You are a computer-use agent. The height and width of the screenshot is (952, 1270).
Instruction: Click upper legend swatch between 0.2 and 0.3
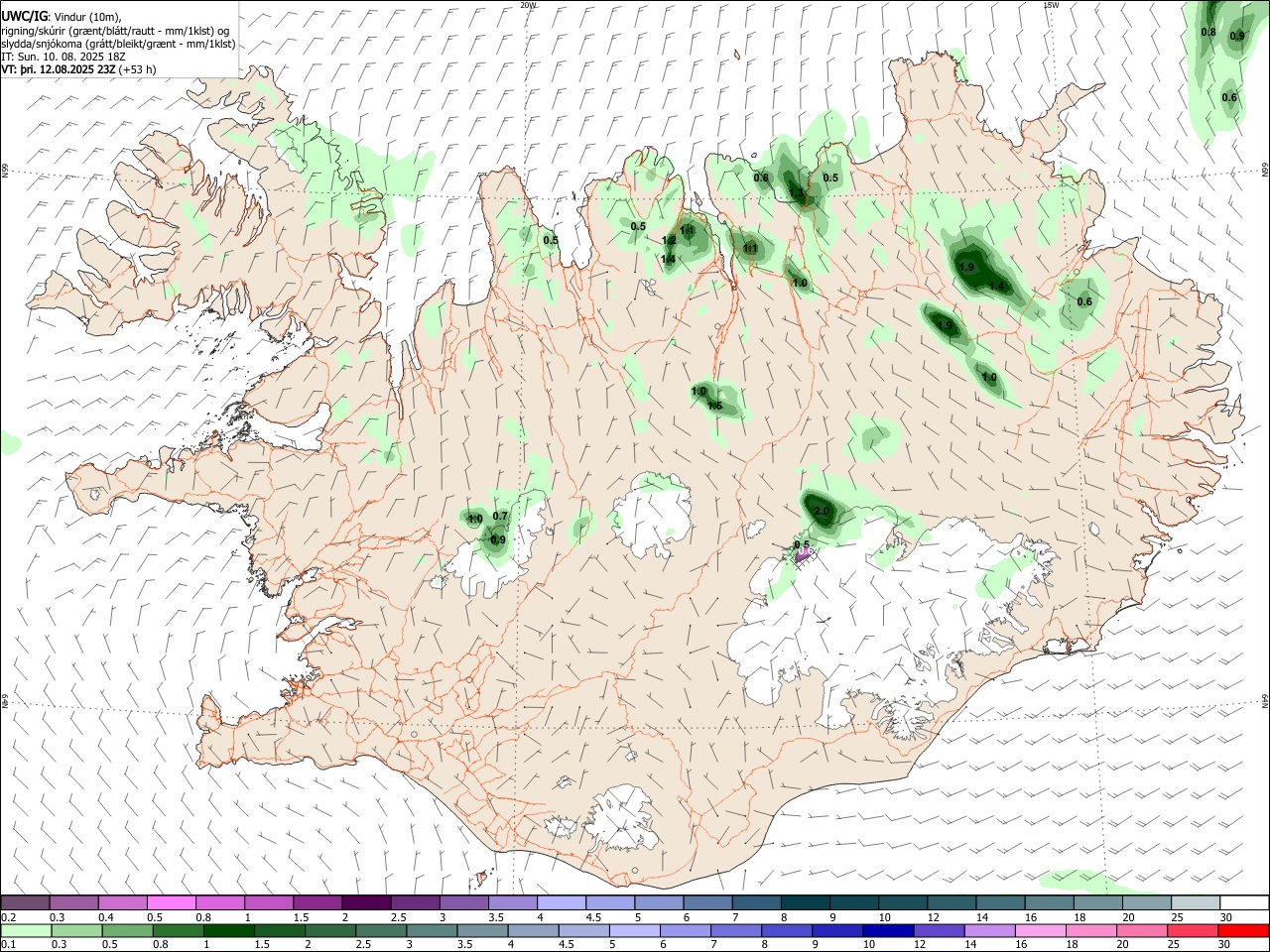coord(25,902)
